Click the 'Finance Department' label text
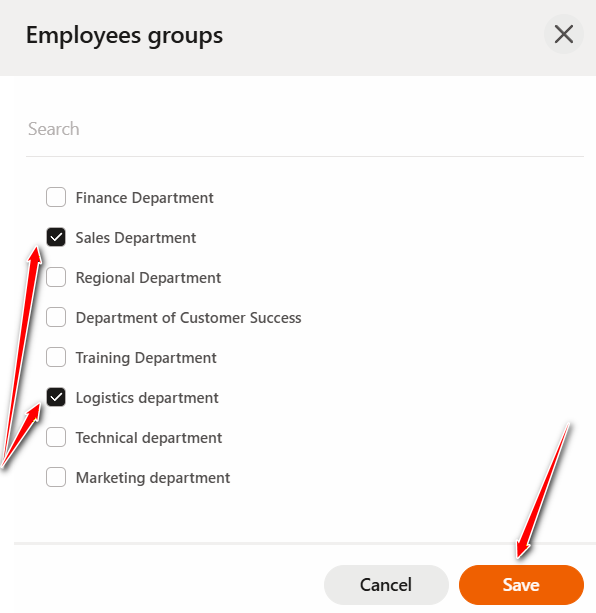Image resolution: width=596 pixels, height=613 pixels. pyautogui.click(x=145, y=198)
